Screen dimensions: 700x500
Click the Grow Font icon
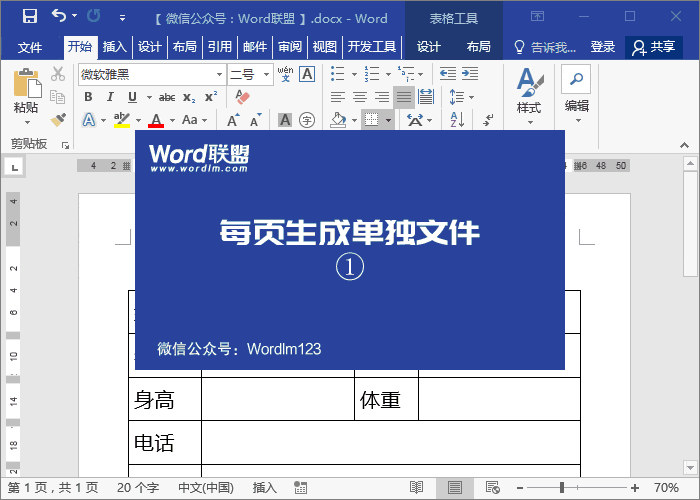coord(233,120)
